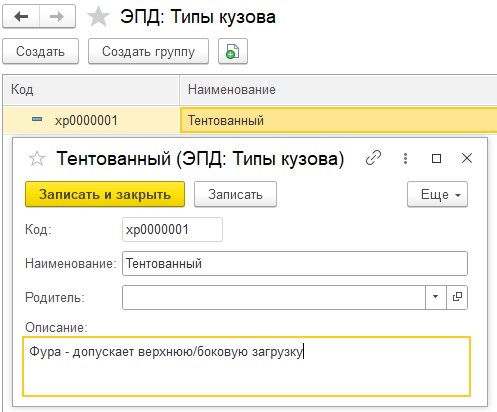Image resolution: width=497 pixels, height=412 pixels.
Task: Click the Родитель input field
Action: tap(274, 297)
